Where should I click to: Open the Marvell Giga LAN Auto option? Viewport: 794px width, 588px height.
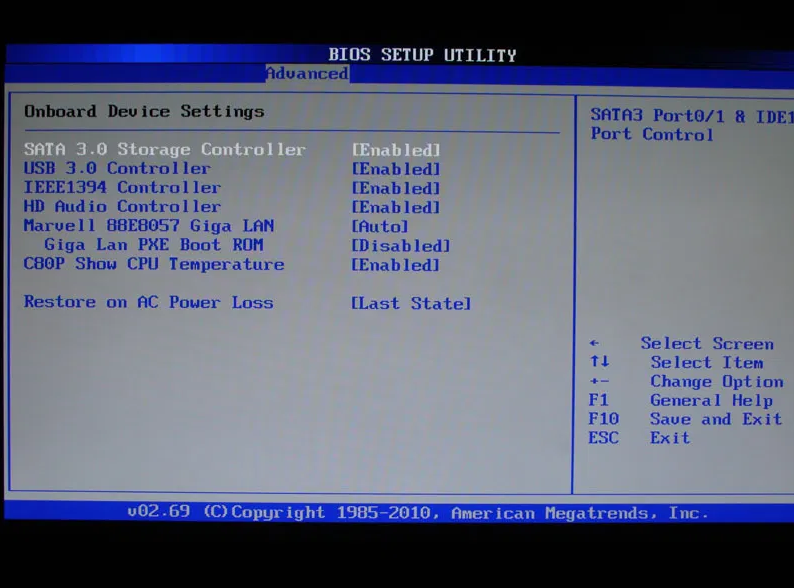click(380, 227)
